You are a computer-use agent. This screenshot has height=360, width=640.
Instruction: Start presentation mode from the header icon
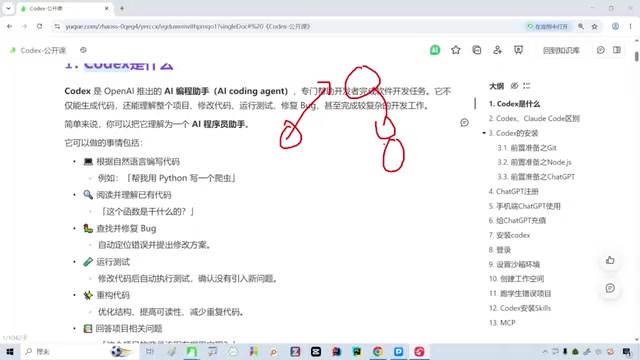point(518,50)
